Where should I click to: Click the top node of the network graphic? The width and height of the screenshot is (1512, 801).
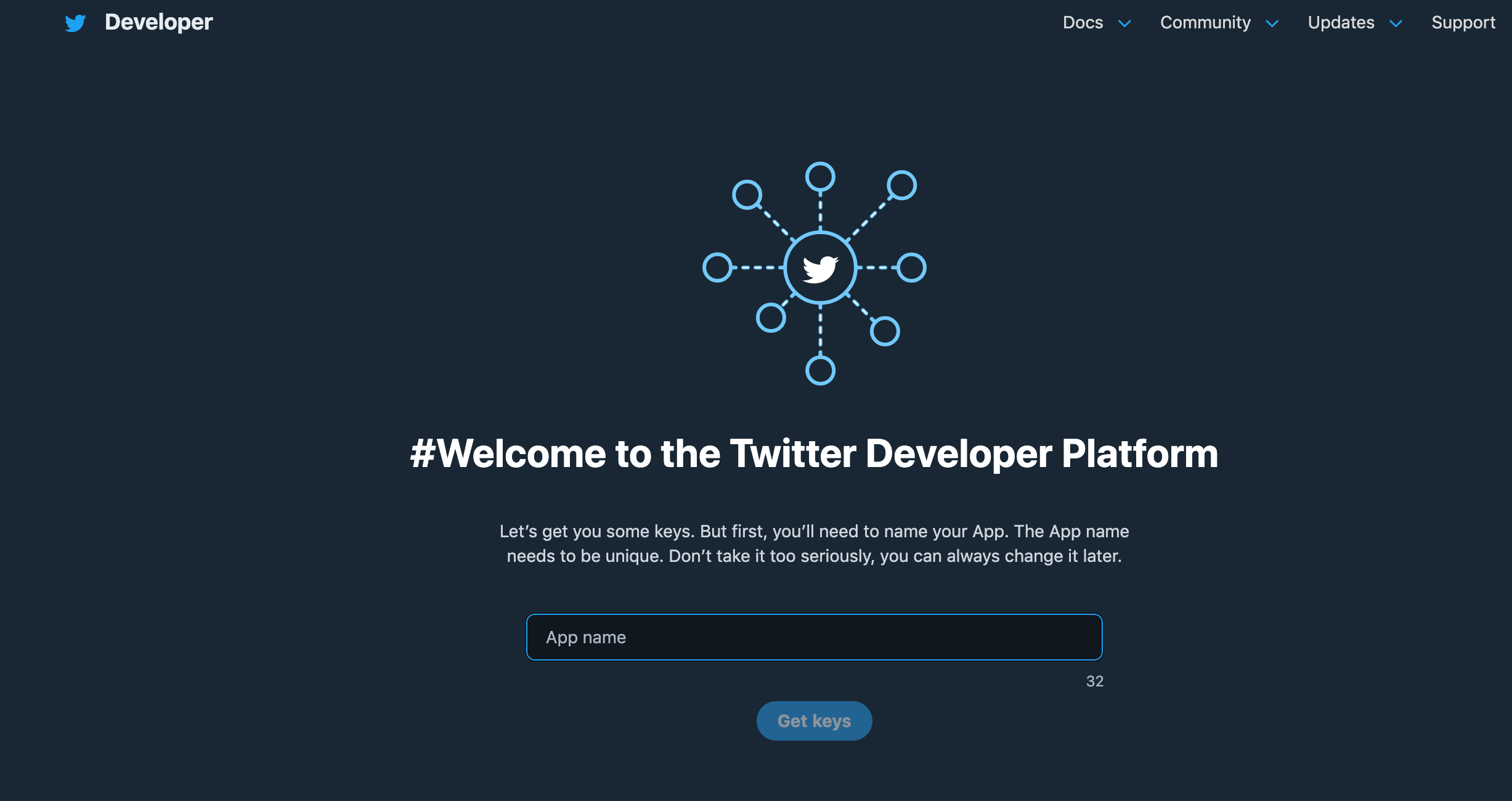(x=819, y=177)
